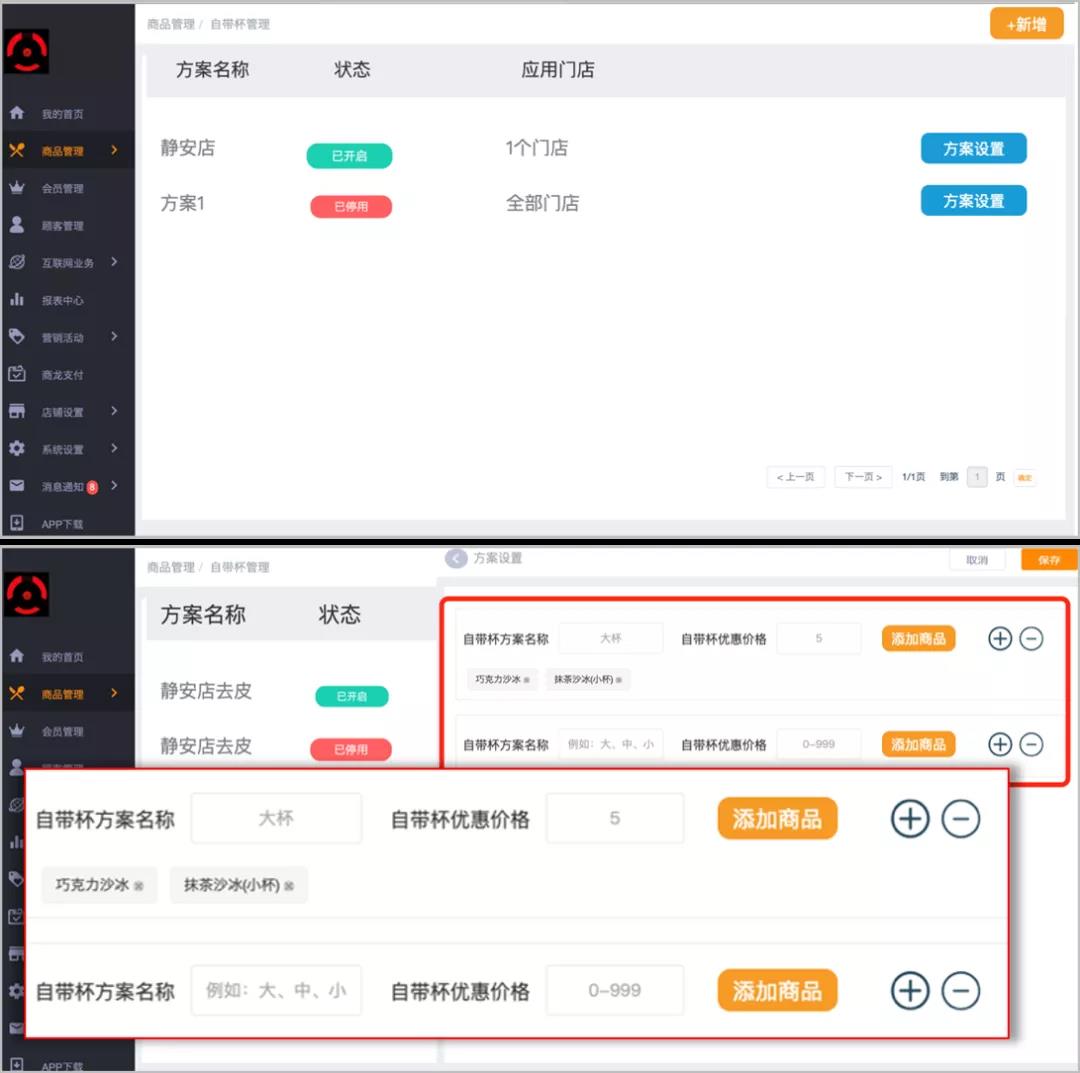Go to 我的首页 beside the 应用门店 list
1080x1073 pixels.
pos(62,114)
